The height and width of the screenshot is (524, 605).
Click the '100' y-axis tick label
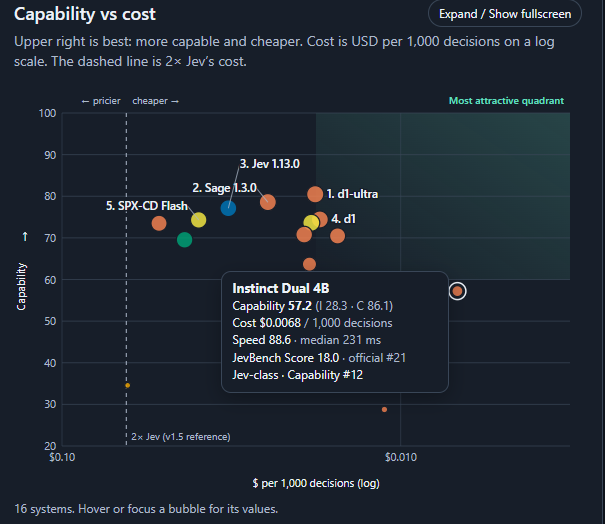47,113
